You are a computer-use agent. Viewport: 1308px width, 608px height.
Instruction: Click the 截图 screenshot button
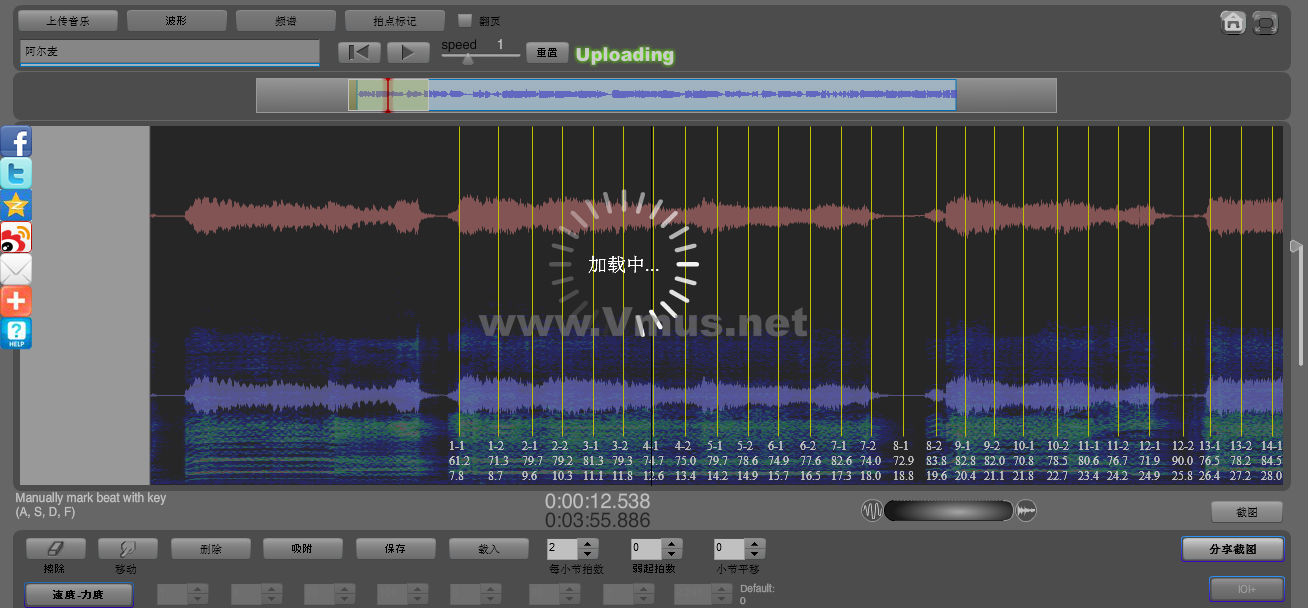1246,512
